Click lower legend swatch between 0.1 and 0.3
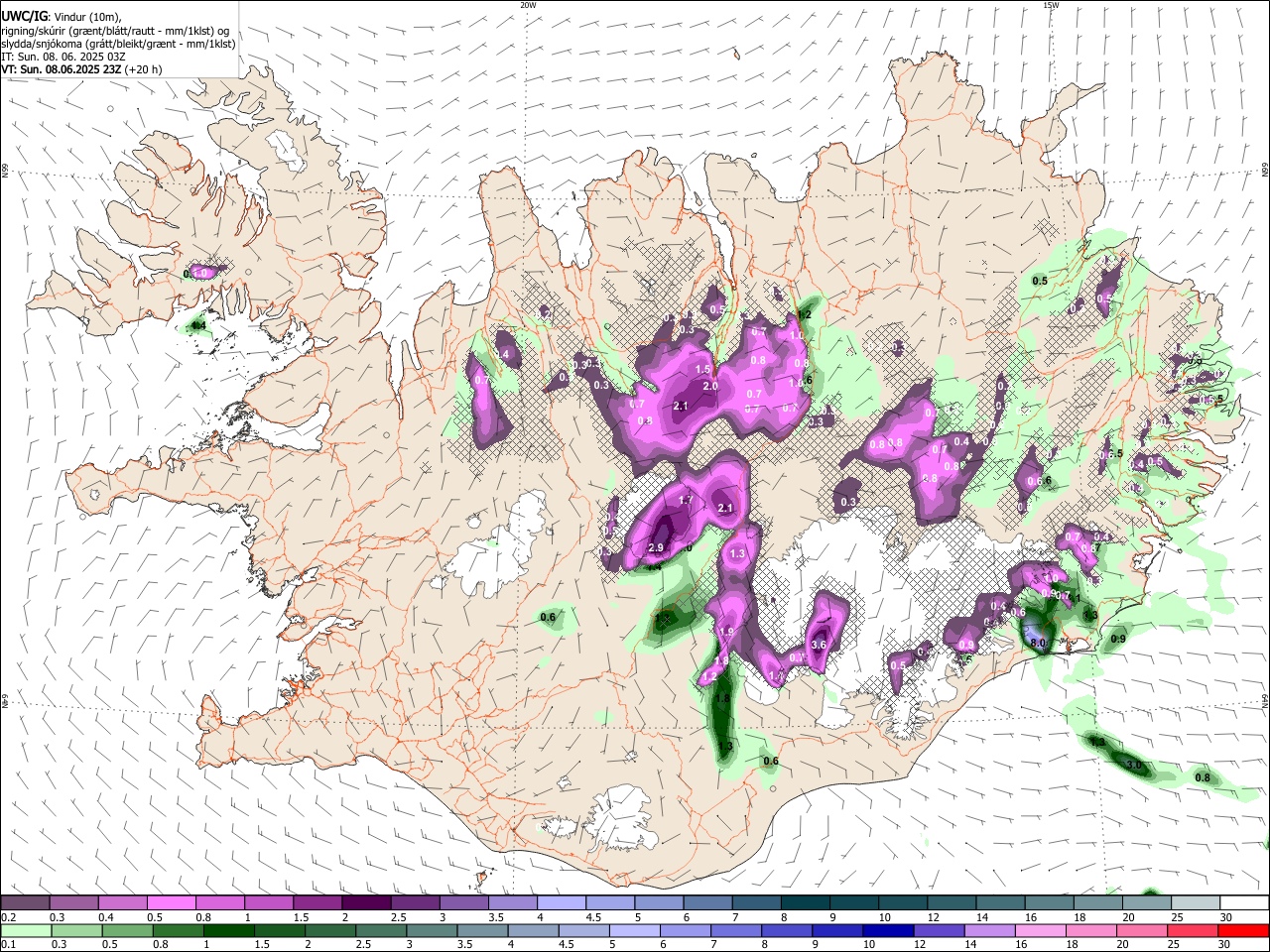The height and width of the screenshot is (952, 1270). (x=25, y=930)
